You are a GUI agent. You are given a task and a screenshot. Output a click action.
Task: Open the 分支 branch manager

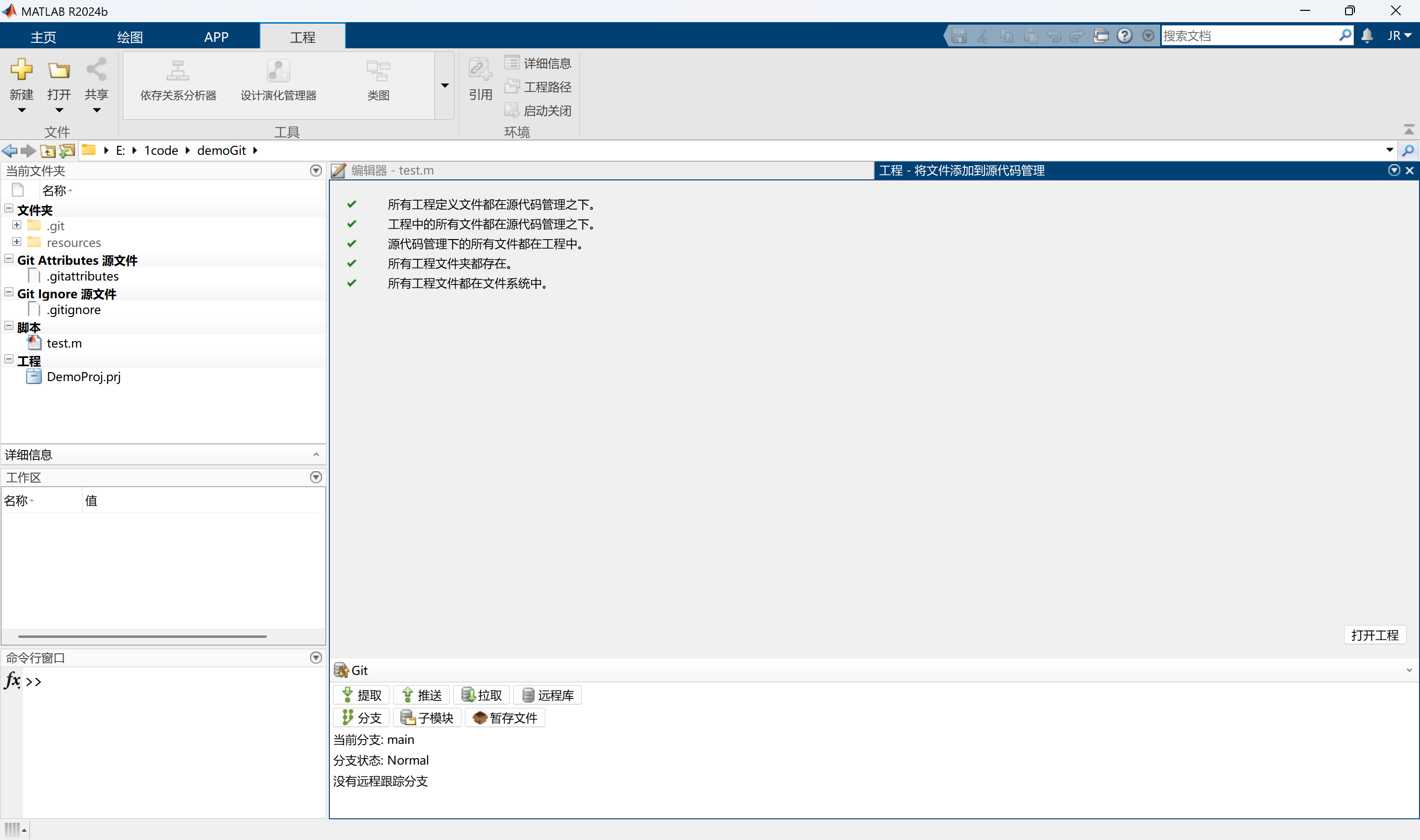(x=360, y=717)
